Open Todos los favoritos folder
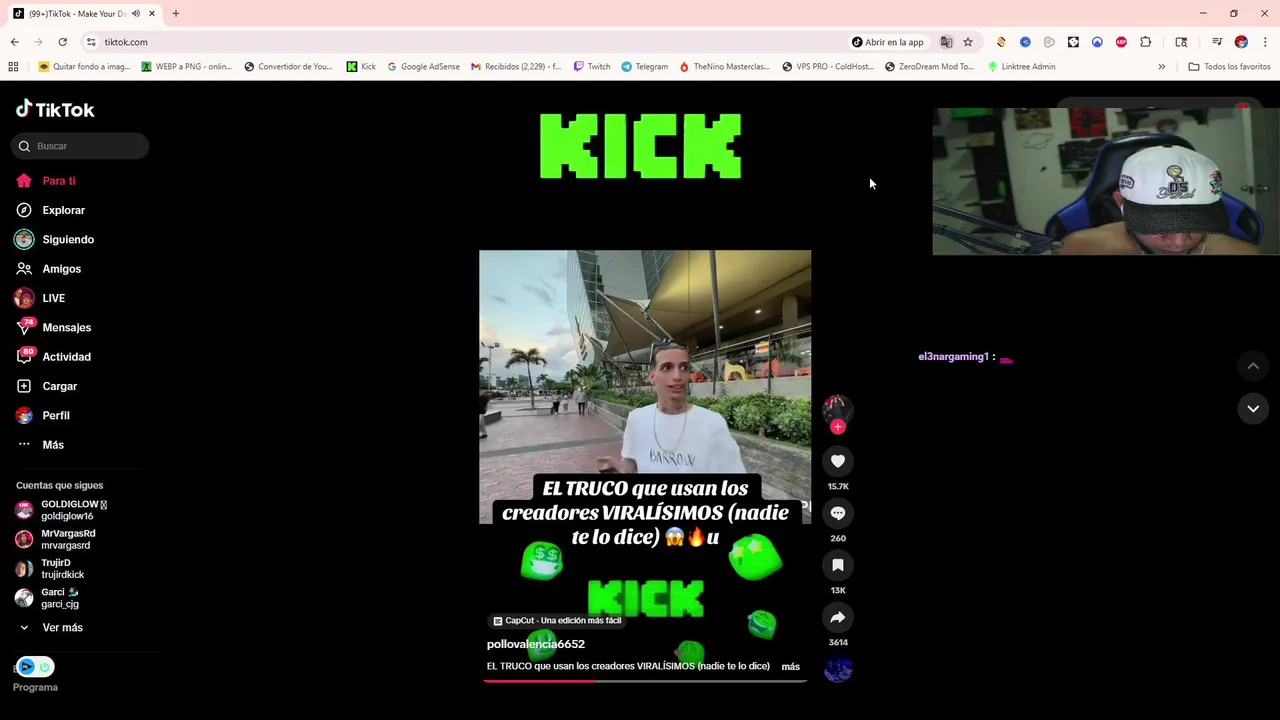This screenshot has height=720, width=1280. coord(1229,67)
